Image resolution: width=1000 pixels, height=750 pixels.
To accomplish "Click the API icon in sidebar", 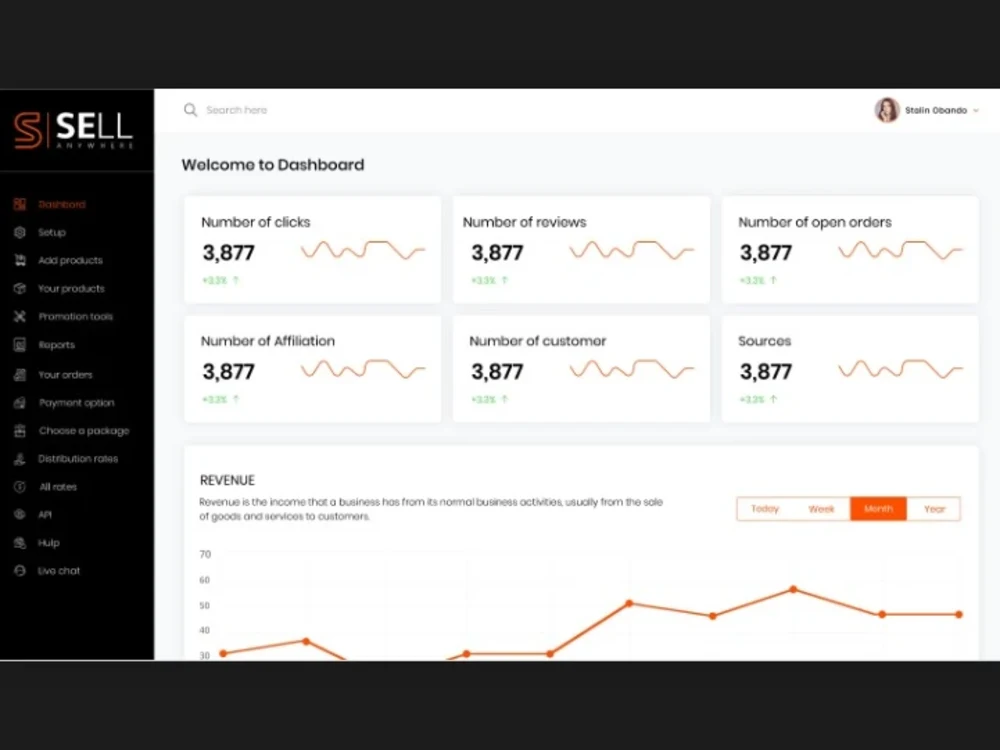I will tap(20, 514).
